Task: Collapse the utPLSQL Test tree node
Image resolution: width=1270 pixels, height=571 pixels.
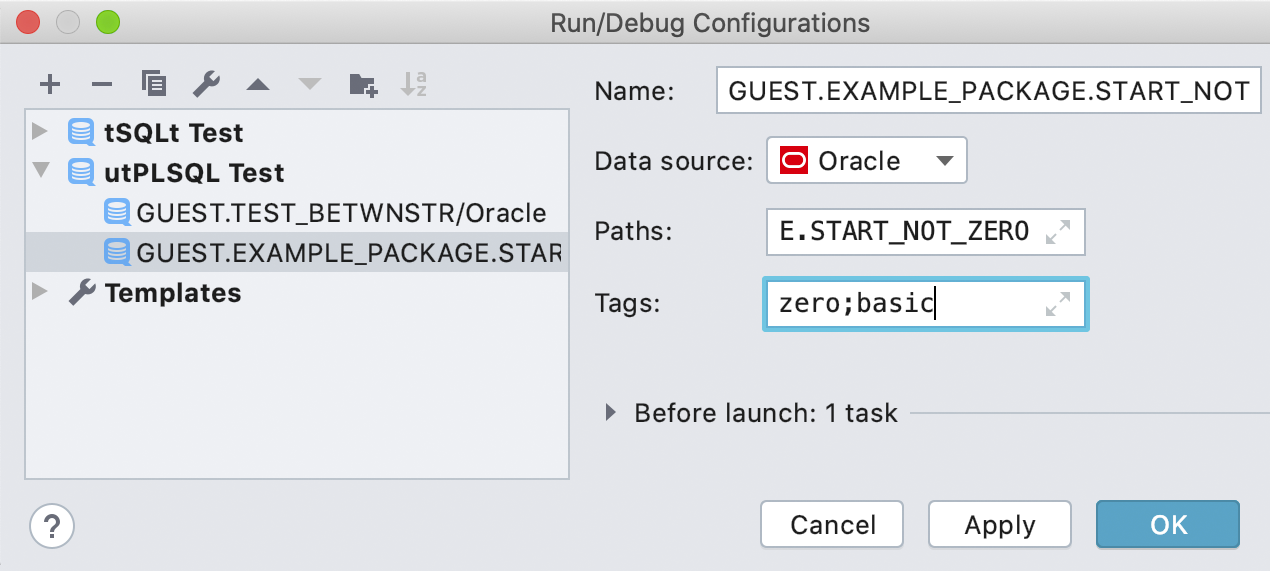Action: click(40, 170)
